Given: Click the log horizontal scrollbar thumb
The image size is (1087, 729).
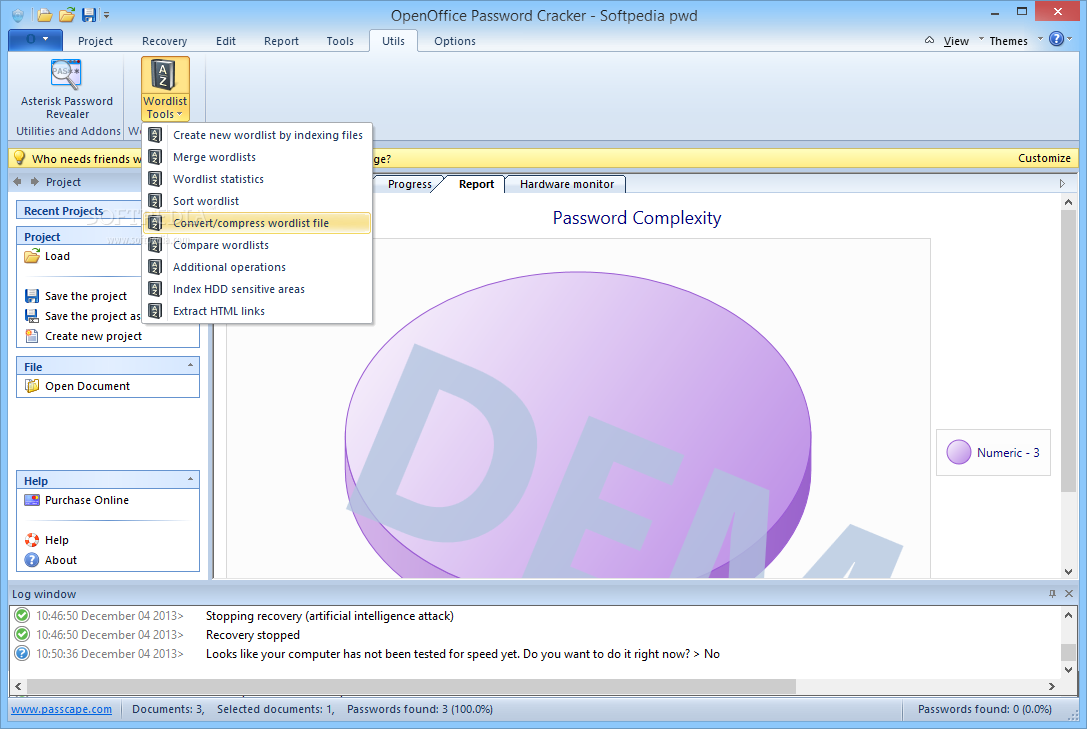Looking at the screenshot, I should coord(410,686).
